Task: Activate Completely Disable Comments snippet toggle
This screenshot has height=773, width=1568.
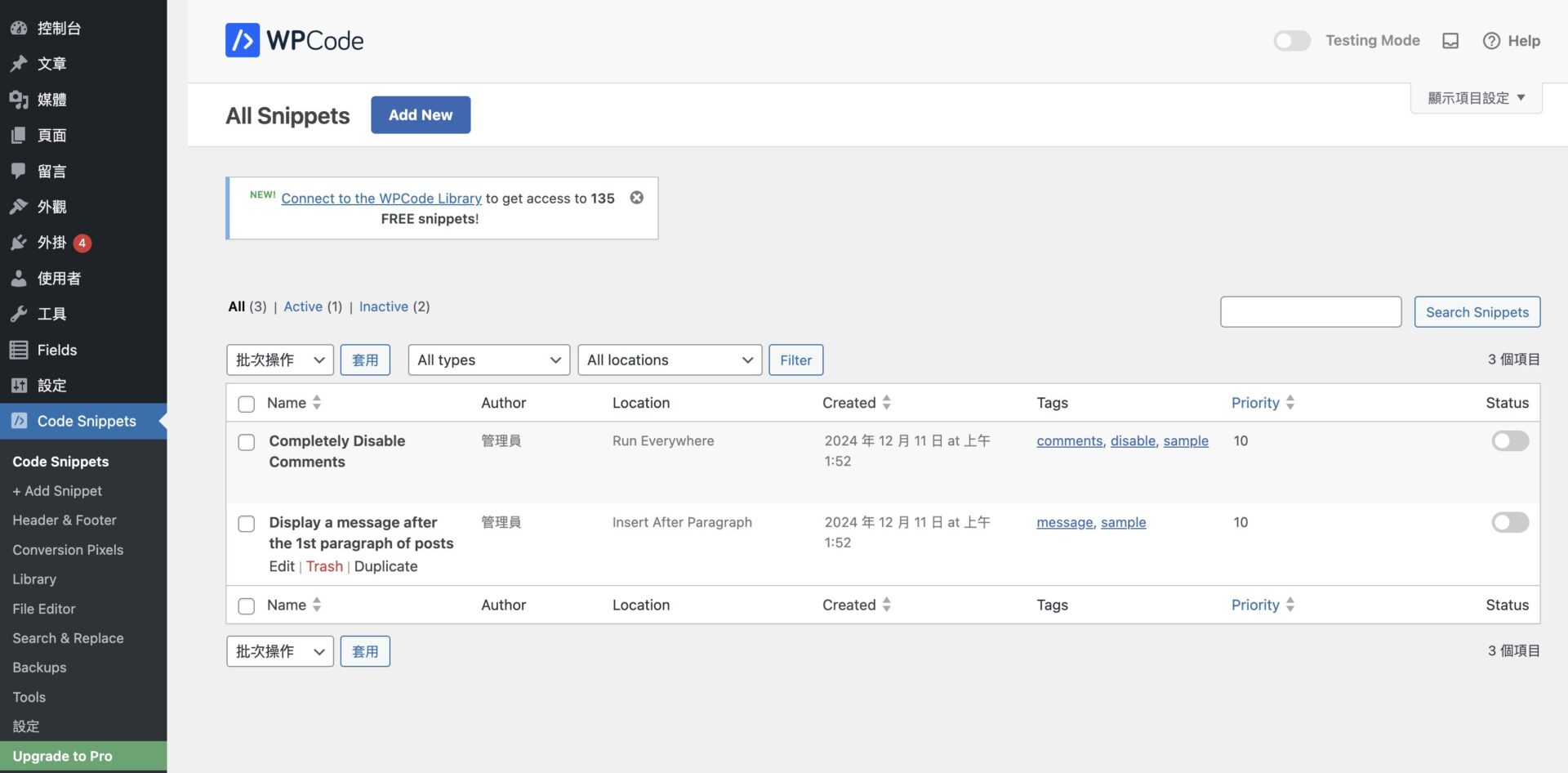Action: tap(1510, 441)
